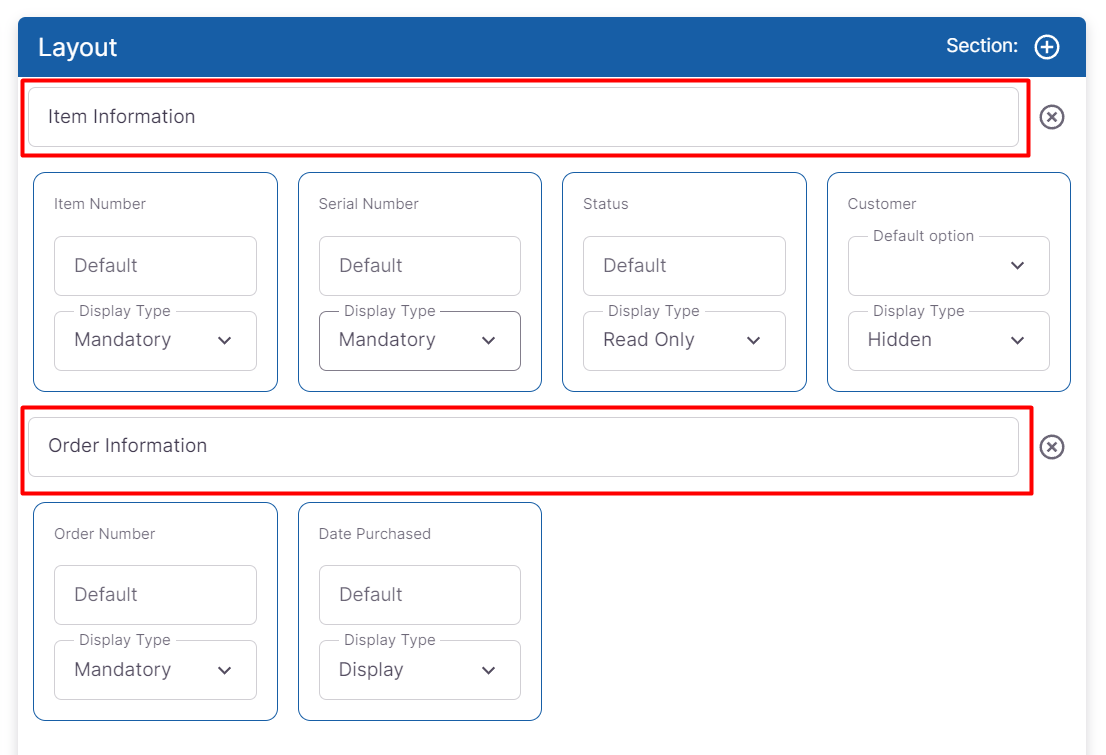Click the Order Number Default input

coord(155,595)
